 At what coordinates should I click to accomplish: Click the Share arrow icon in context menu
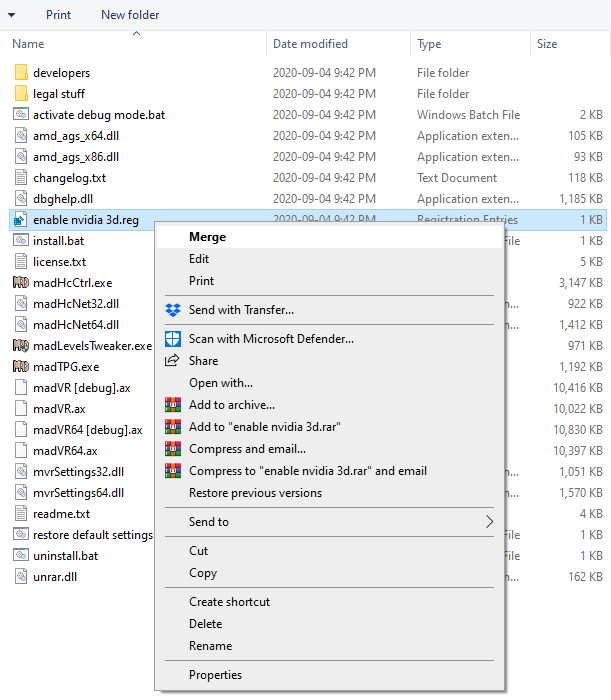(x=172, y=360)
